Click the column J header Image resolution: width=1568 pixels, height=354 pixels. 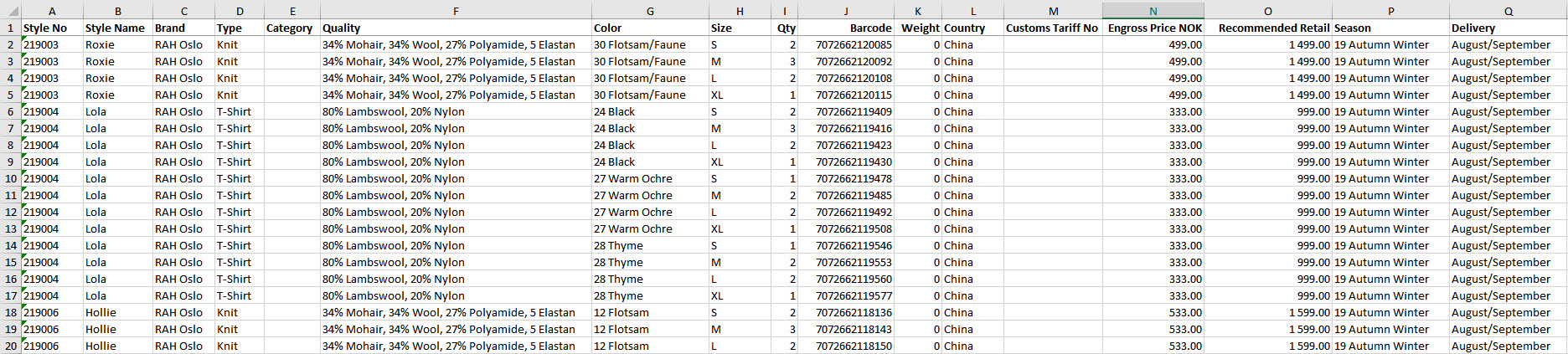[845, 11]
